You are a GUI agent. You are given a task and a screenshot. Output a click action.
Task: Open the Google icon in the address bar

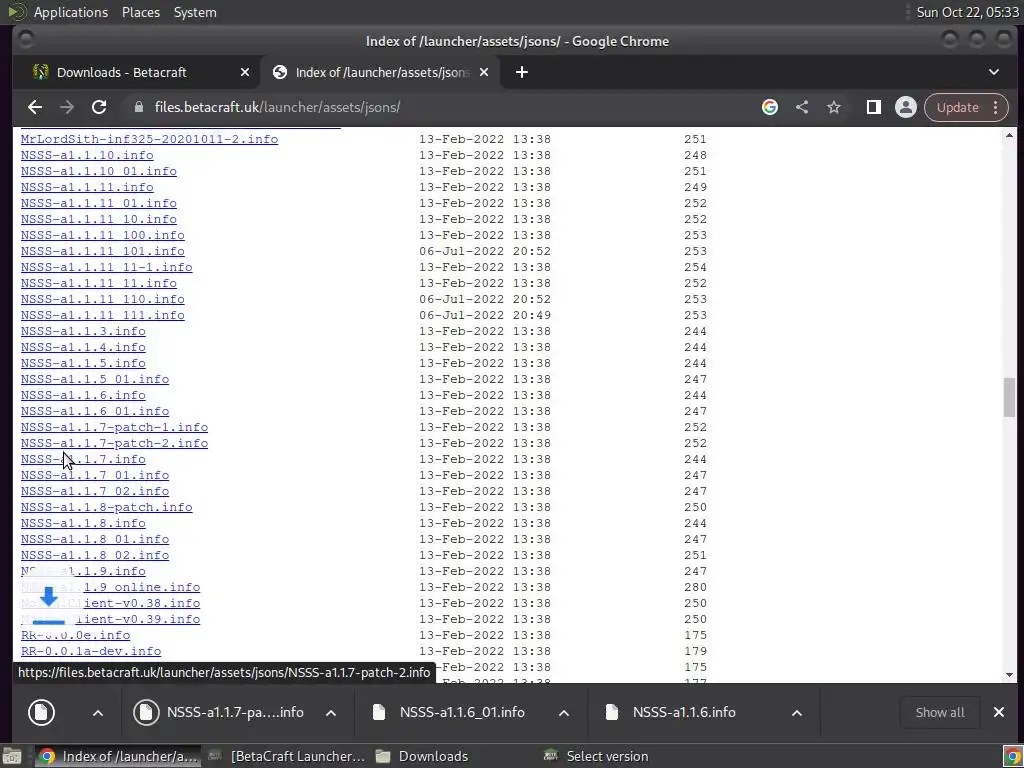tap(770, 107)
